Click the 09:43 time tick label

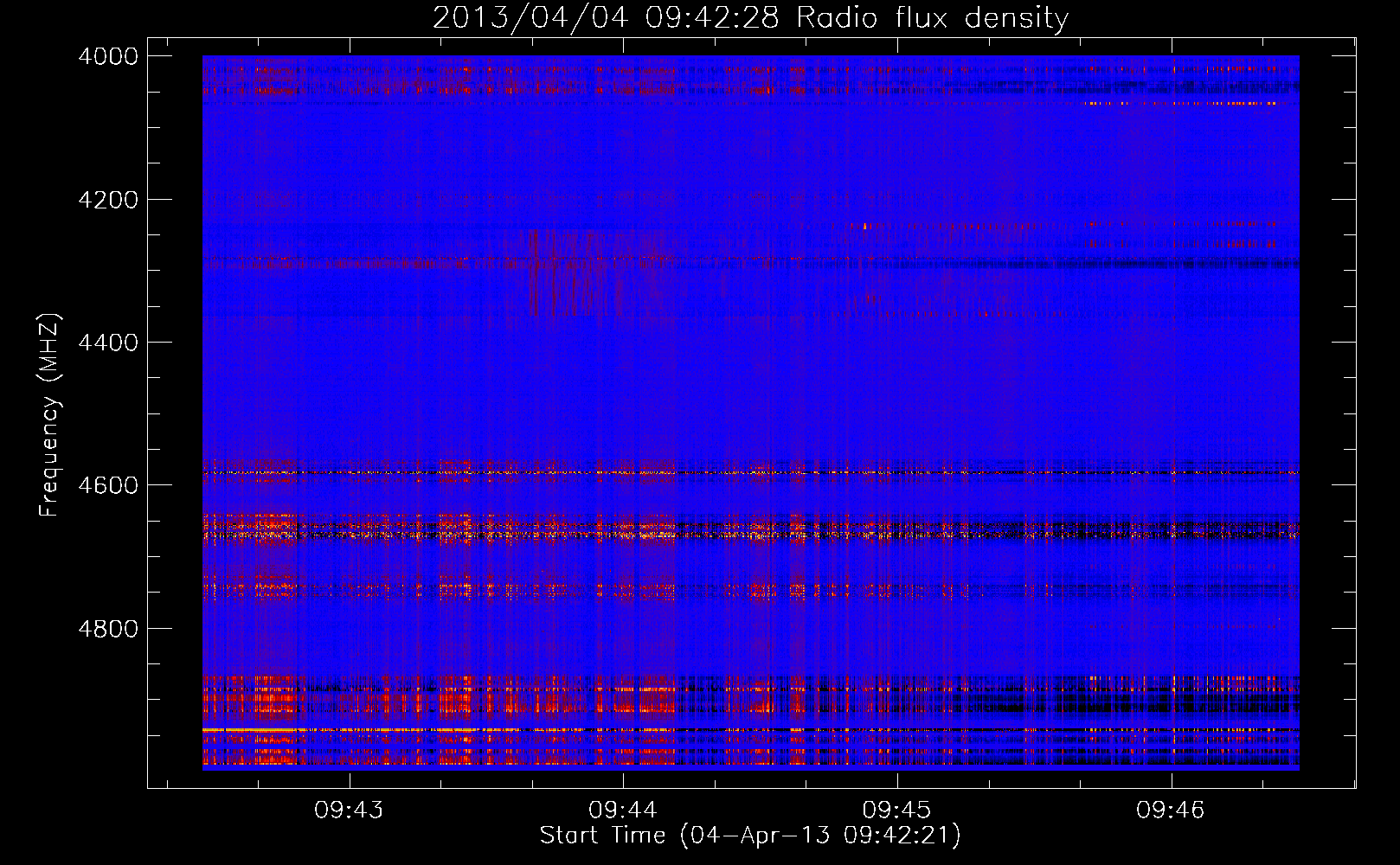(x=349, y=811)
